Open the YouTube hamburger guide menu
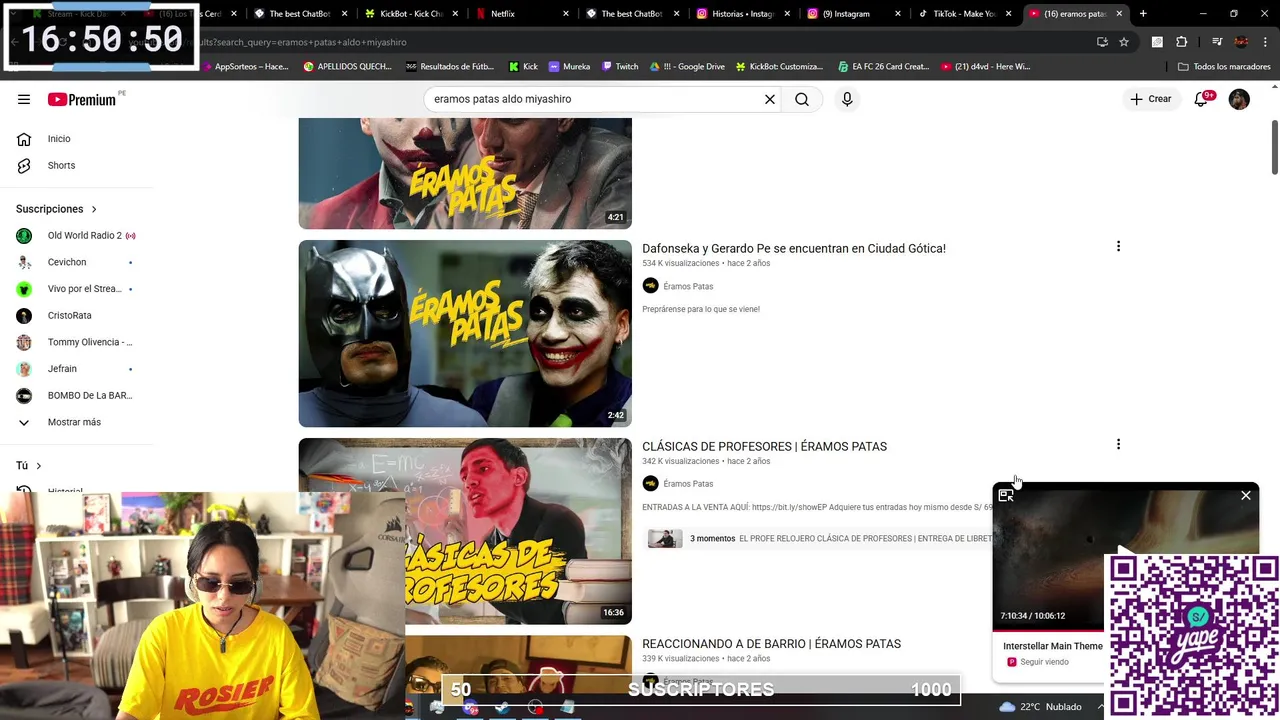The image size is (1280, 720). click(x=24, y=99)
